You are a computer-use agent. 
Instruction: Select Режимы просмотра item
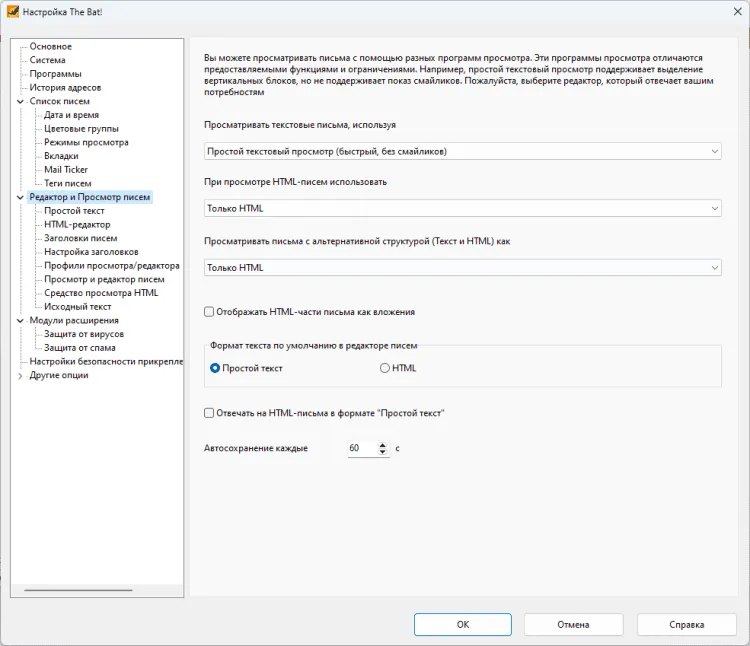click(86, 142)
